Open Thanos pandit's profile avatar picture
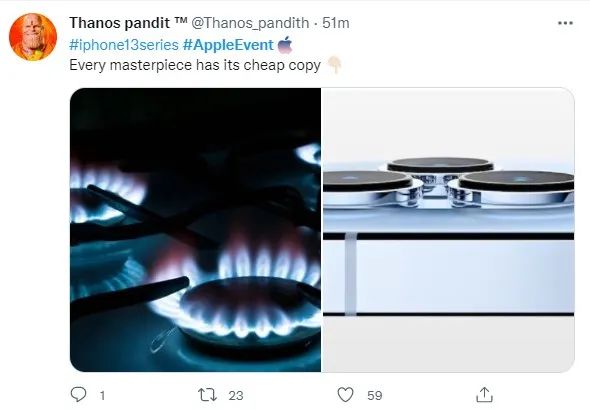 pos(33,37)
